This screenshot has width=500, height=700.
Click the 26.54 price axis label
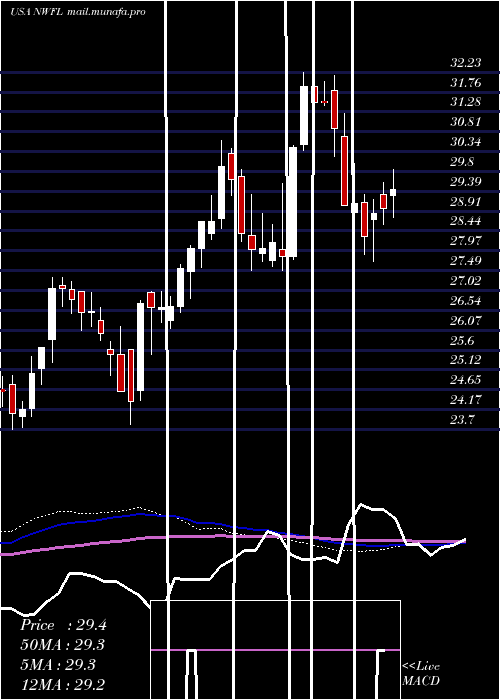466,300
